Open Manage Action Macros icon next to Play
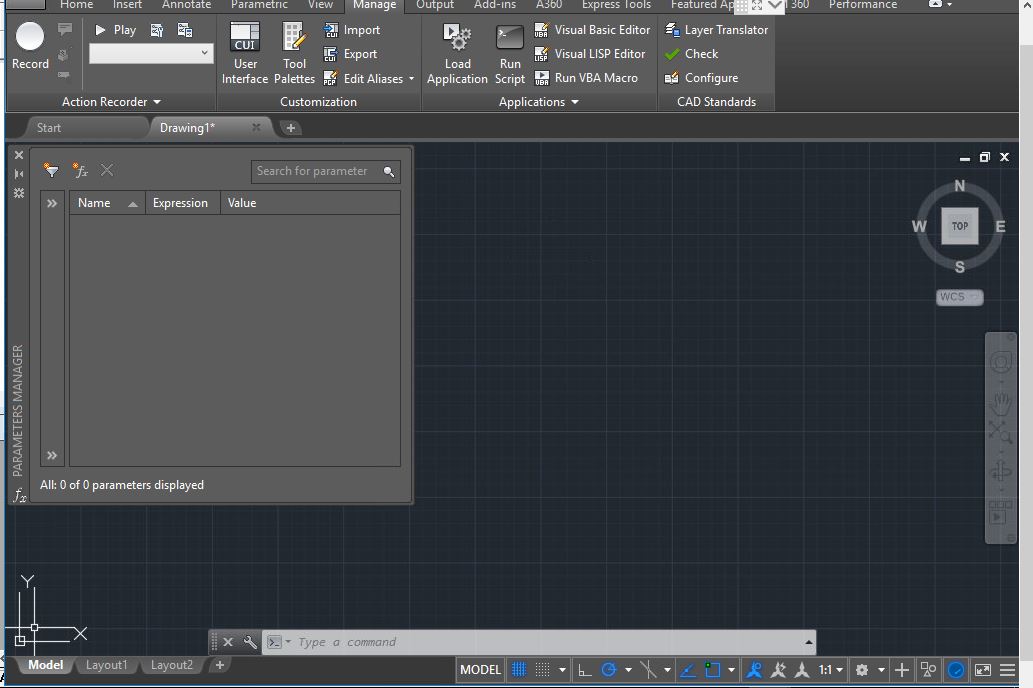 tap(185, 30)
